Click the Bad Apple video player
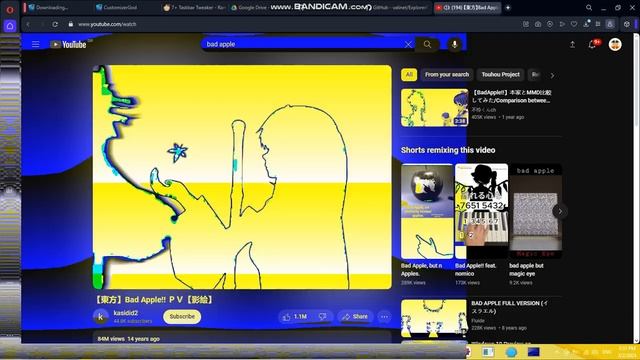 click(242, 177)
